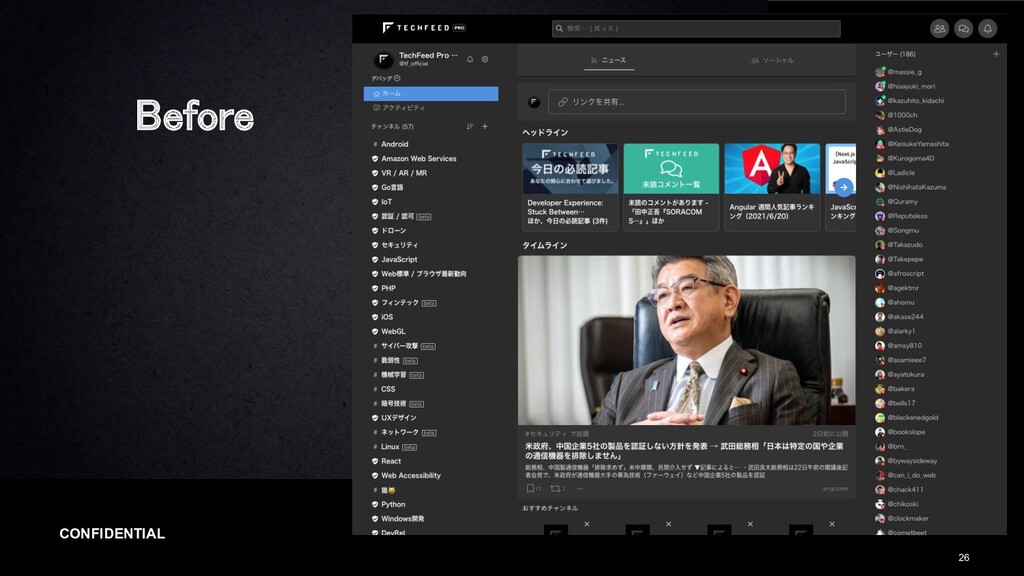Switch to the ニュース tab
The image size is (1024, 576).
(x=609, y=60)
